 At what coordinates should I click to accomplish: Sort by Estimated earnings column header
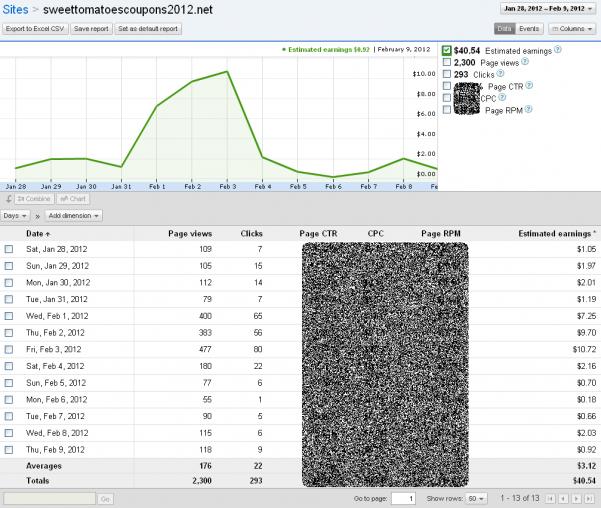click(x=557, y=233)
